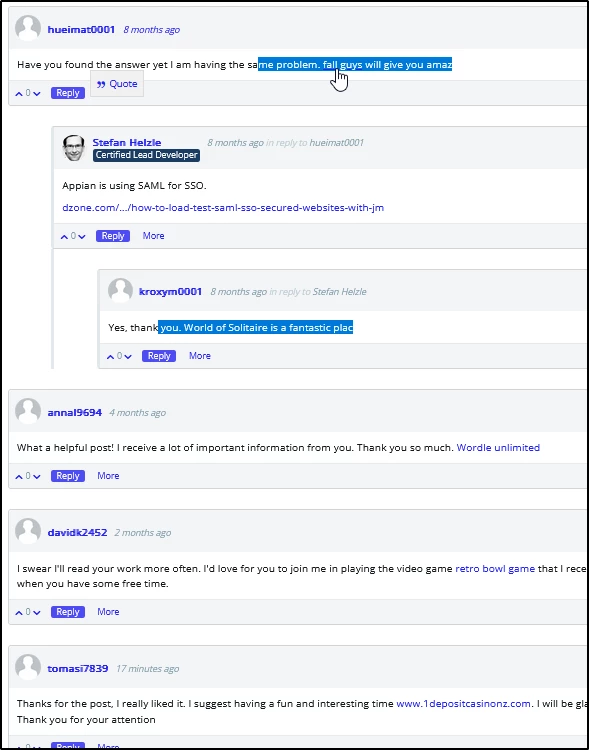Click kroxym0001's '8 months ago' timestamp
This screenshot has width=589, height=750.
238,292
